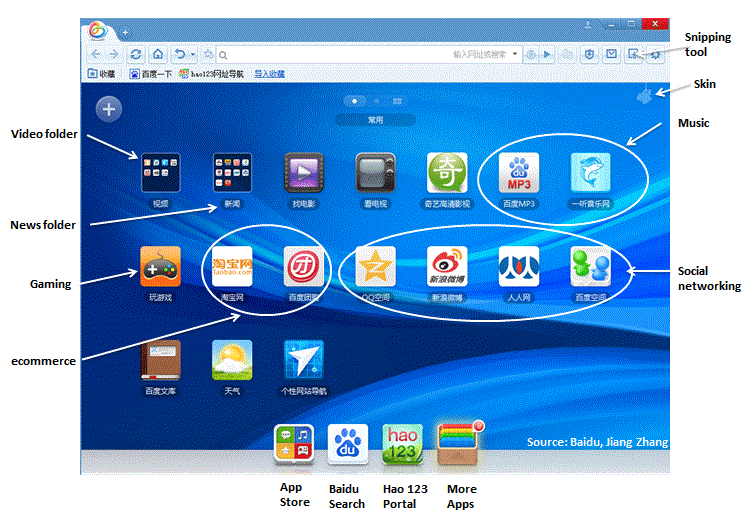The width and height of the screenshot is (745, 523).
Task: Go forward with the forward arrow
Action: [x=114, y=54]
